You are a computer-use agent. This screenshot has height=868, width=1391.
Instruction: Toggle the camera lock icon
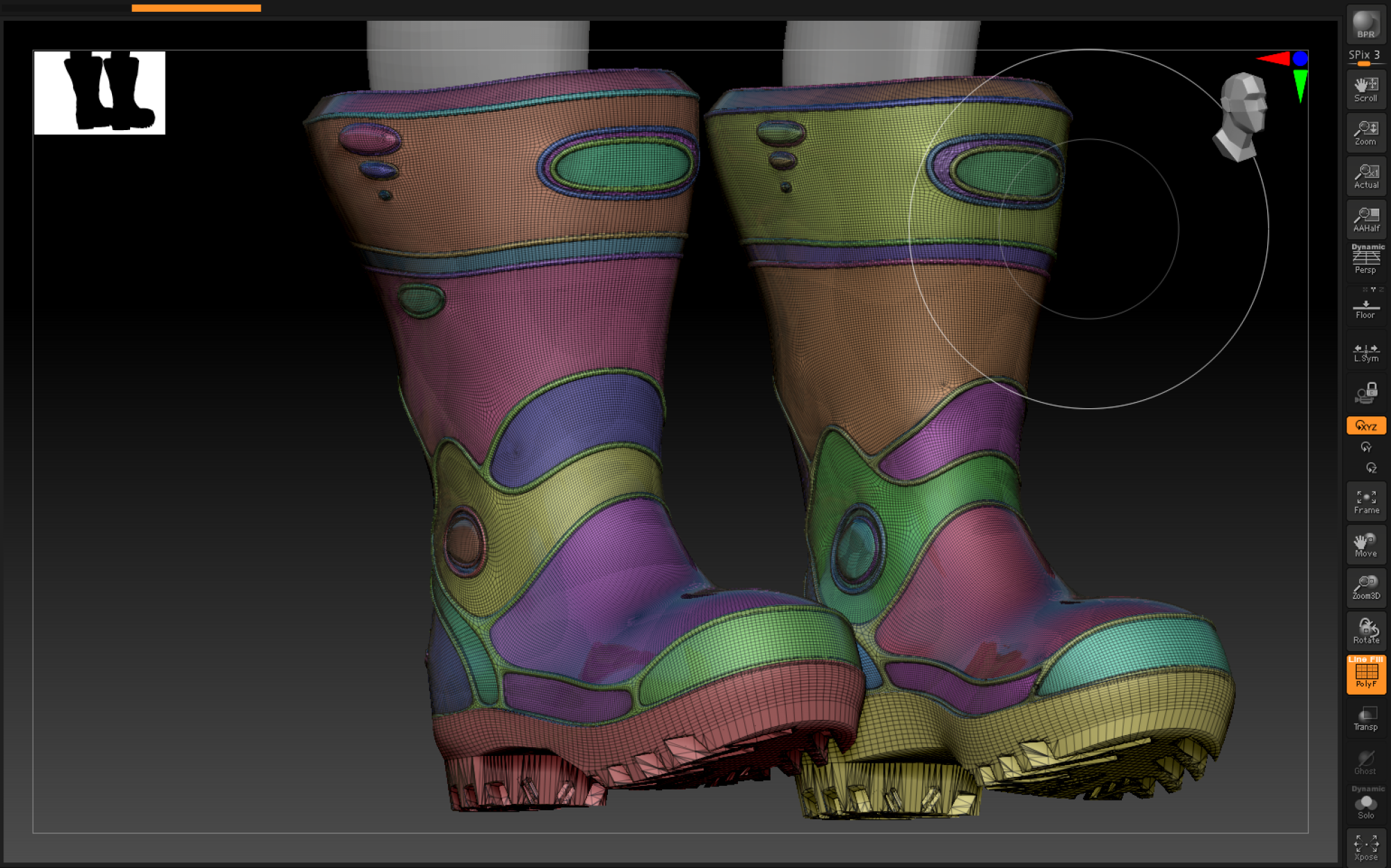(x=1366, y=393)
